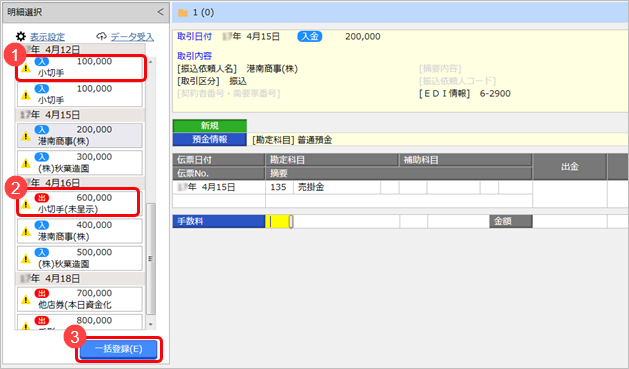
Task: Click the 港南商事(株) 振込依頼人名 value
Action: click(x=272, y=69)
